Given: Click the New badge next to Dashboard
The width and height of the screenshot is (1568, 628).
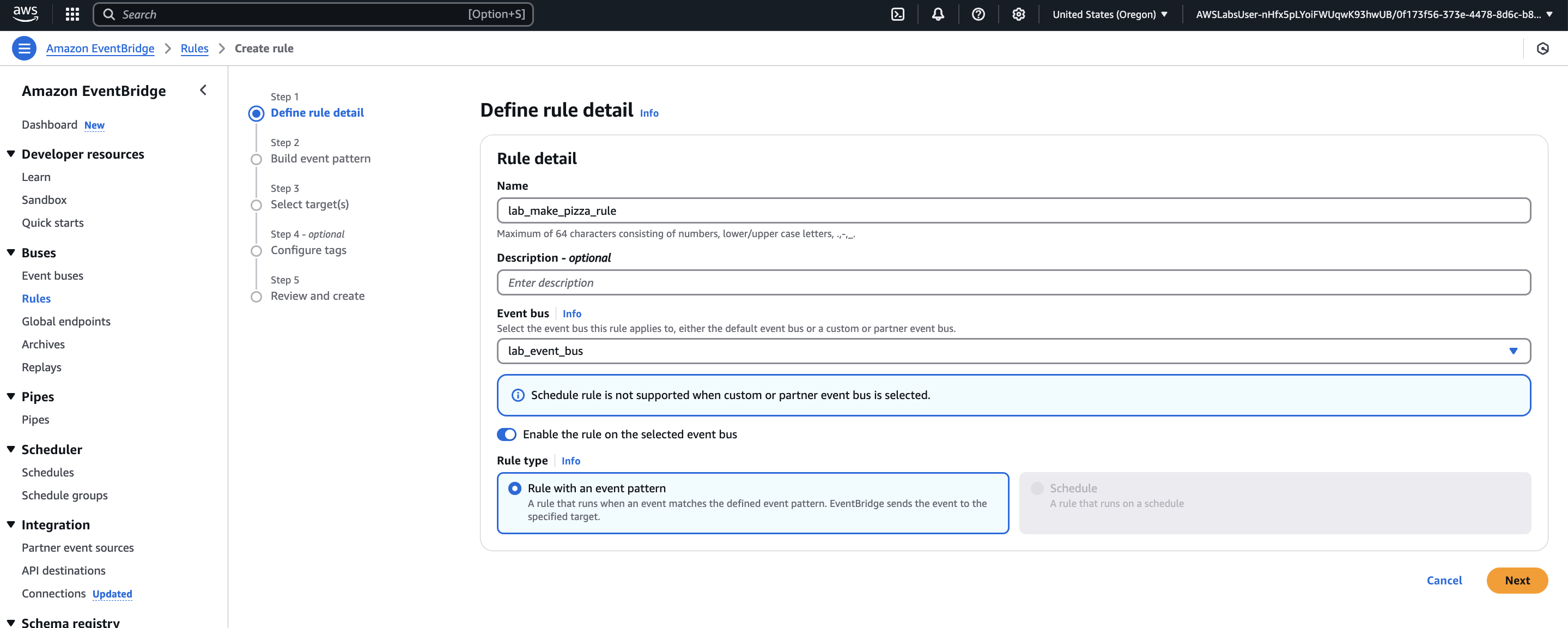Looking at the screenshot, I should (94, 125).
